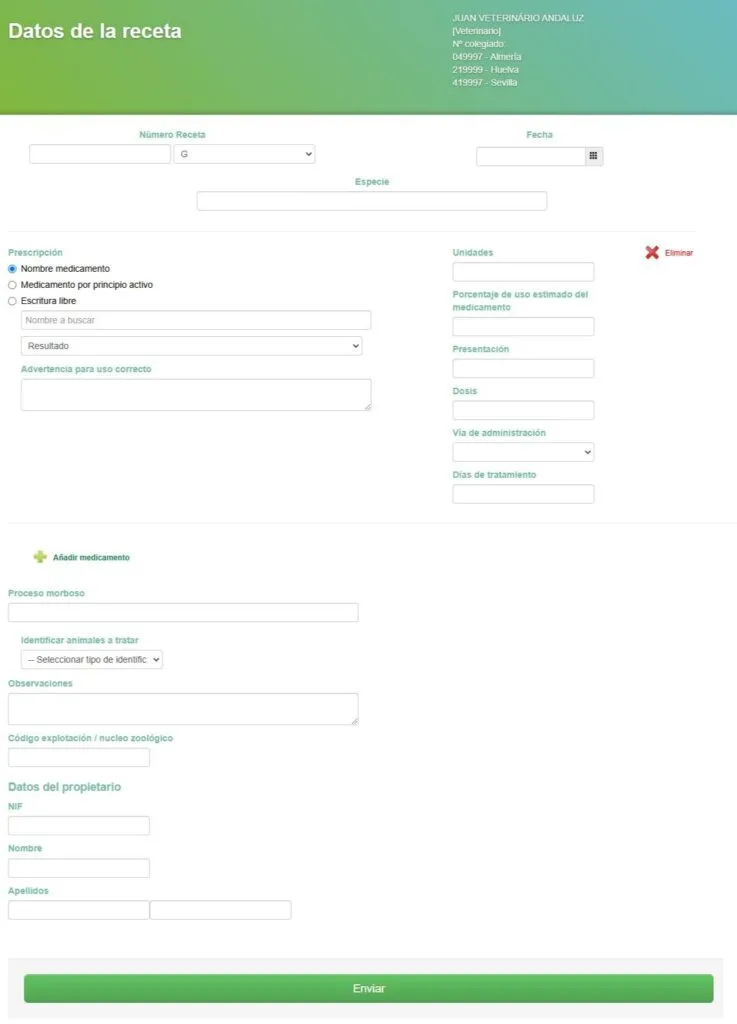The image size is (737, 1024).
Task: Open the Número Receta series dropdown
Action: click(x=244, y=155)
